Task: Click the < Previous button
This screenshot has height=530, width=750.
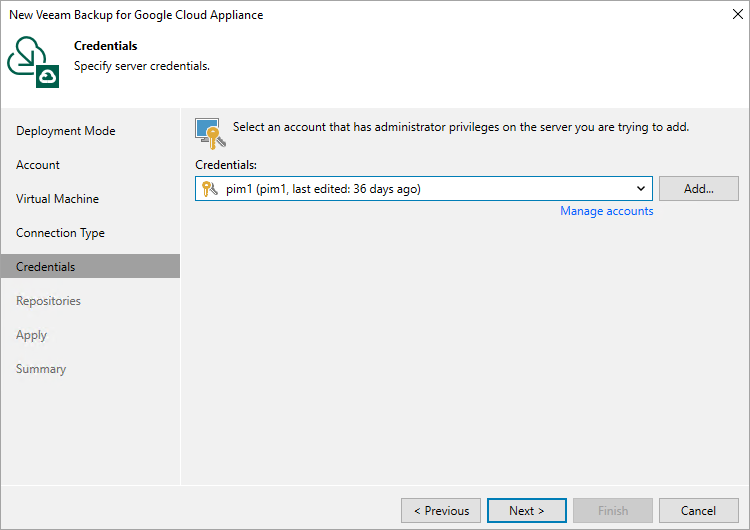Action: [x=441, y=510]
